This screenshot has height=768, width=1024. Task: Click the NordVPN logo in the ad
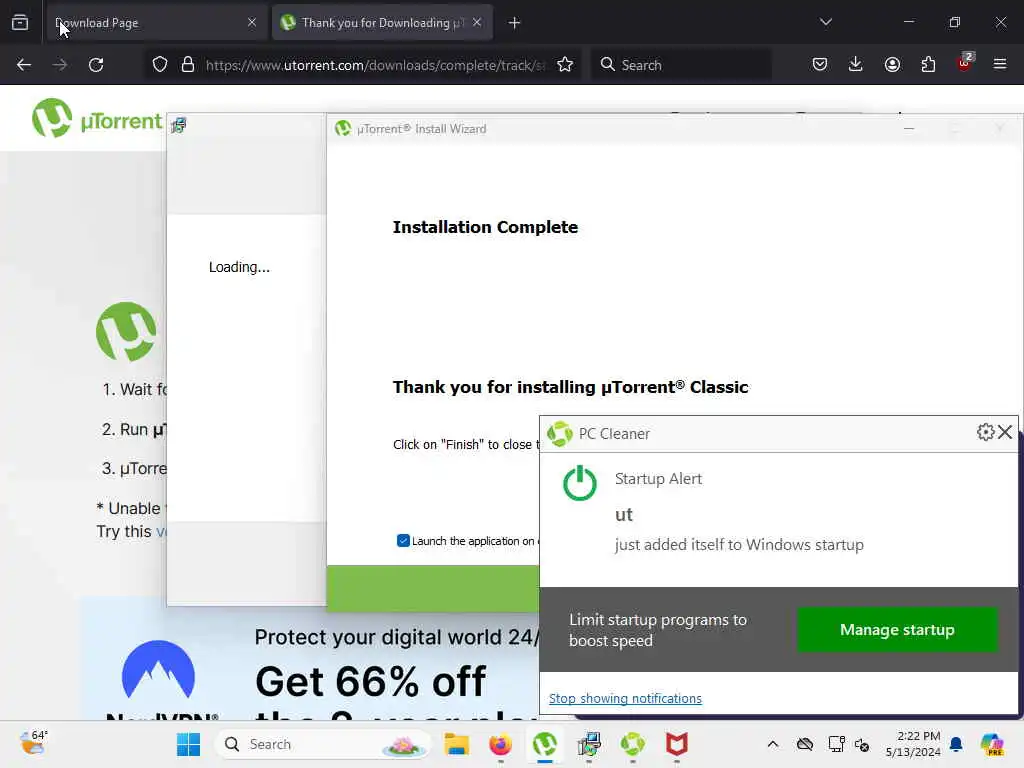click(x=159, y=679)
